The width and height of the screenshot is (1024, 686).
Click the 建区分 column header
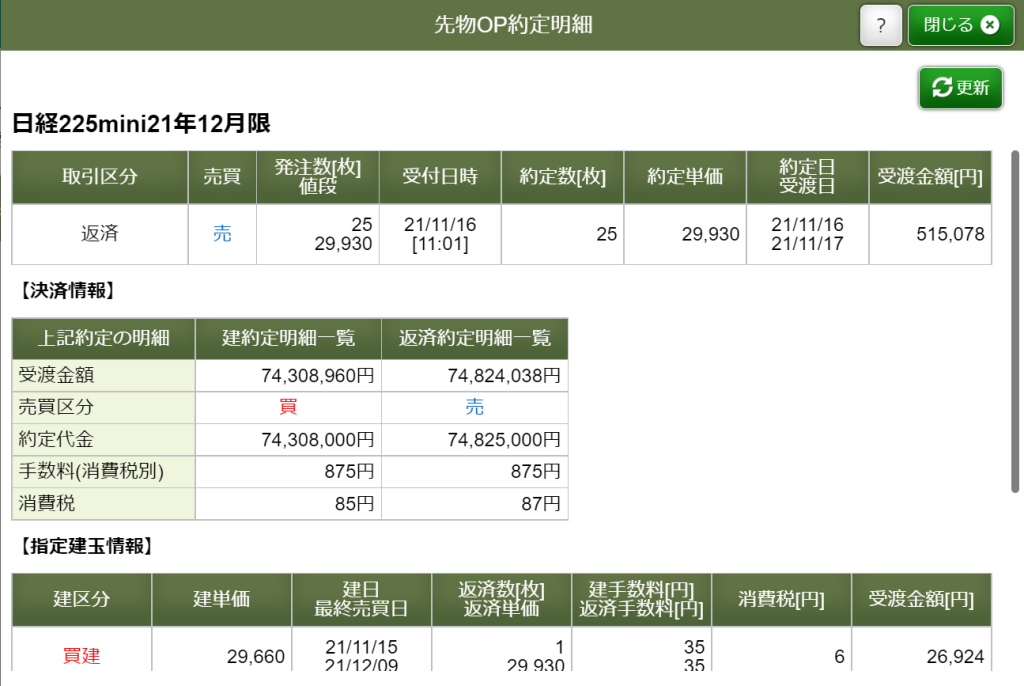(x=82, y=599)
